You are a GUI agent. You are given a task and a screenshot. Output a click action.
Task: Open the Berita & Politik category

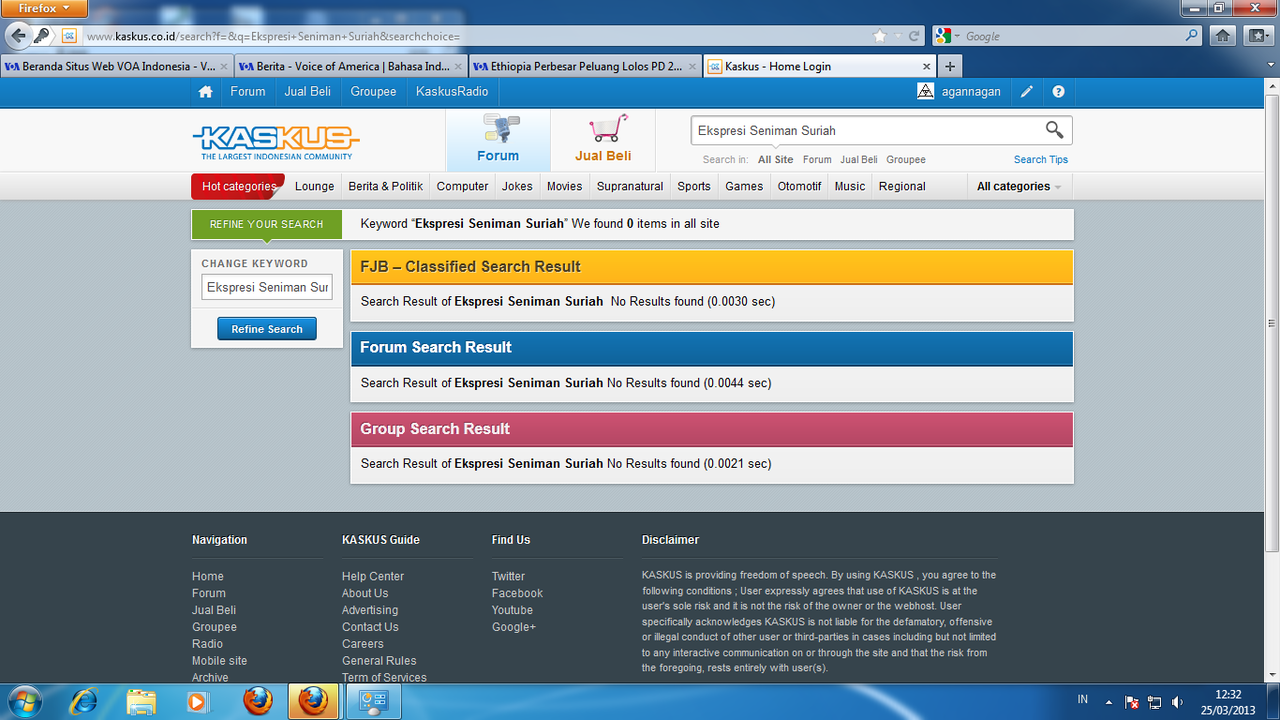[386, 186]
